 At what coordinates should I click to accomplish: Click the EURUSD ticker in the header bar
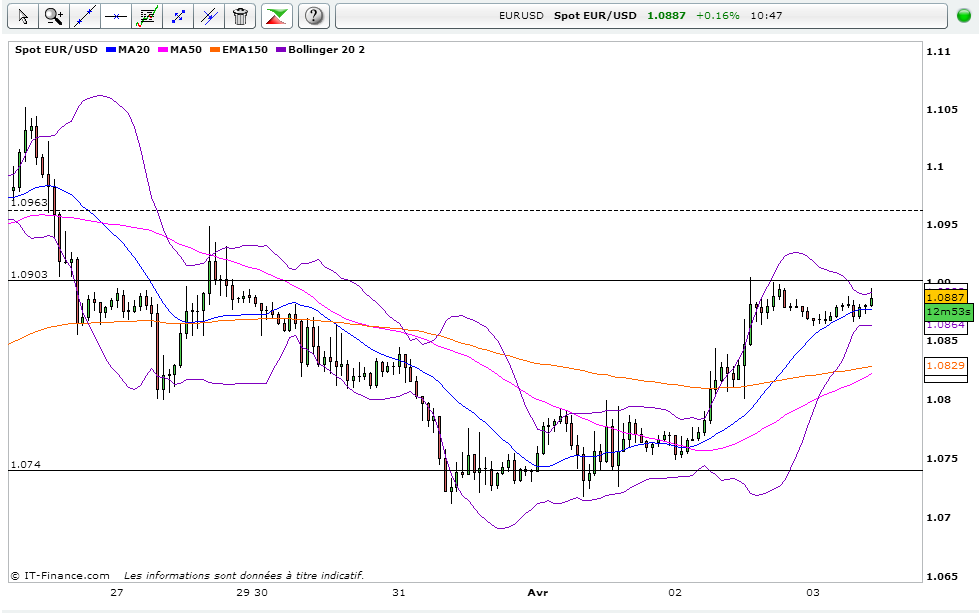coord(521,16)
